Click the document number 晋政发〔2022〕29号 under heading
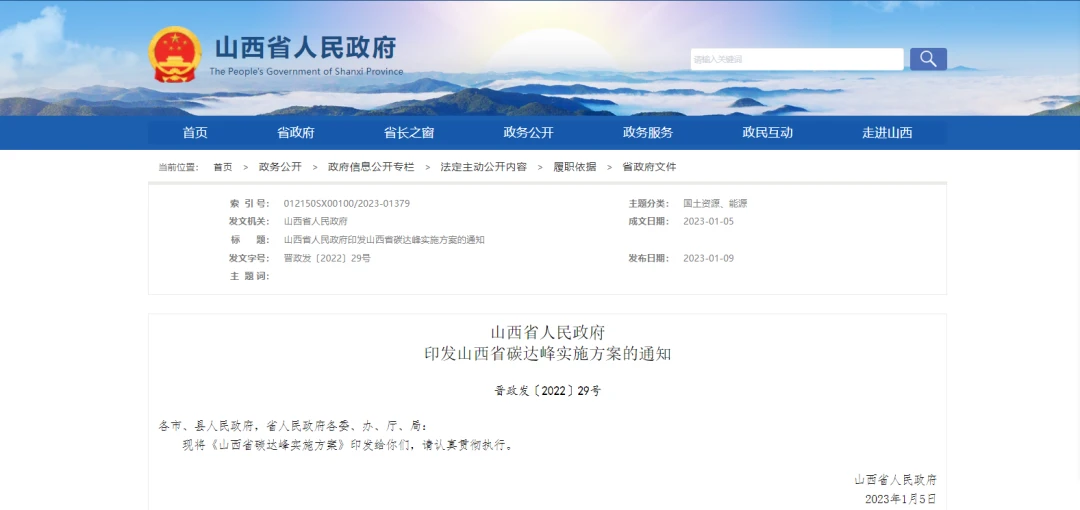1080x510 pixels. pyautogui.click(x=547, y=391)
